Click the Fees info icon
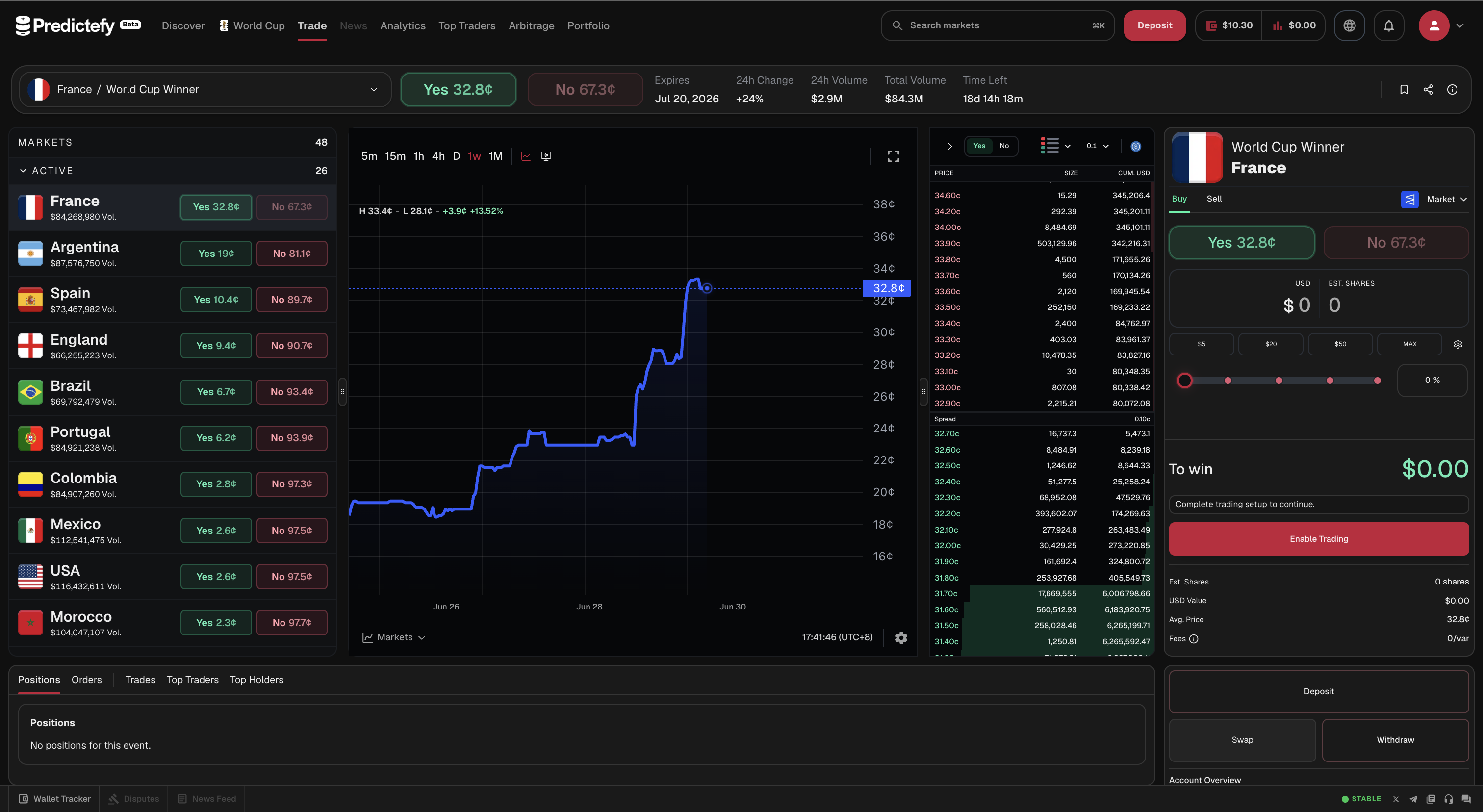The width and height of the screenshot is (1483, 812). click(x=1194, y=639)
